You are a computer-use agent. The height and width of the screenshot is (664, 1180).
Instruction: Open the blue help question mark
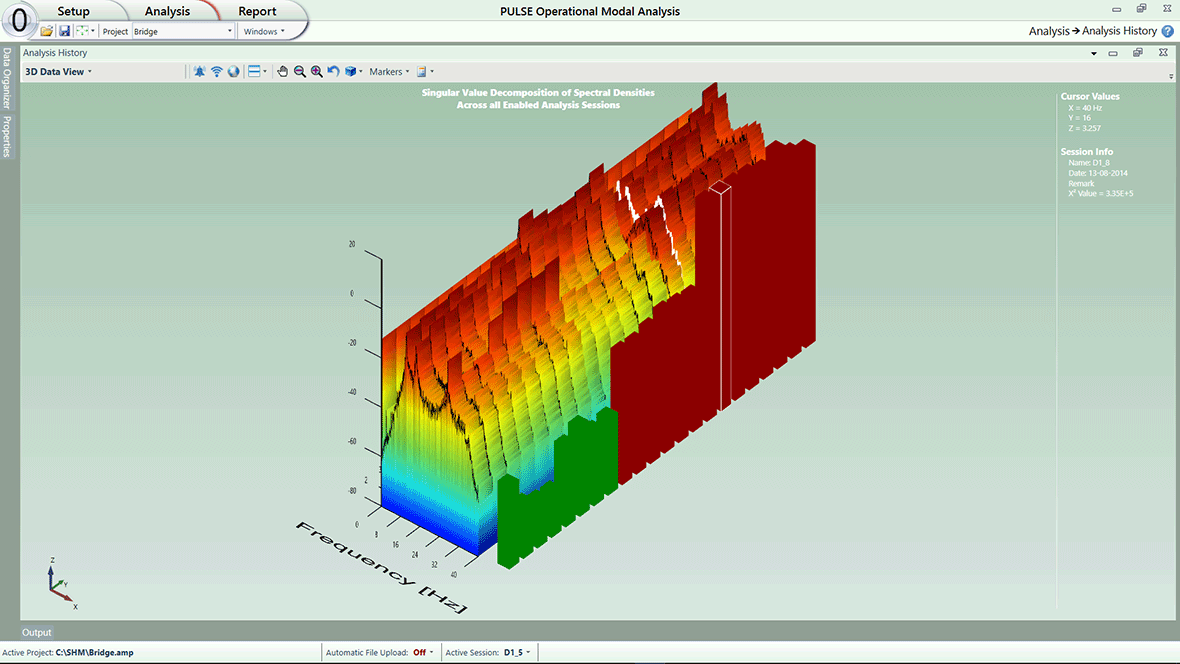(x=1167, y=31)
